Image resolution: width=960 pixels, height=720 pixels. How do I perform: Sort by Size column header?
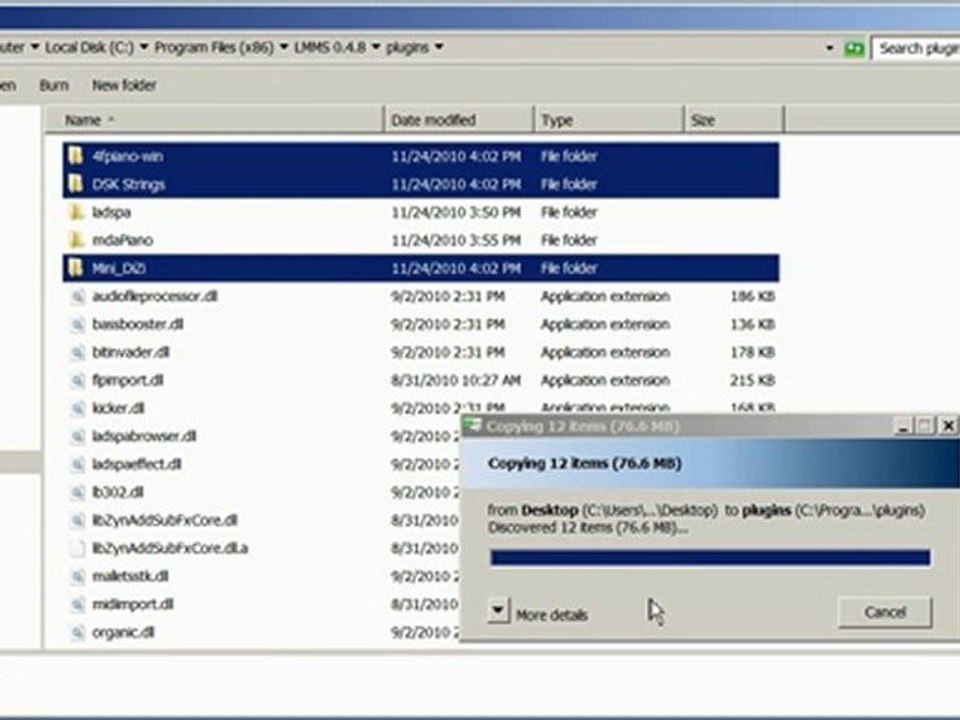(734, 120)
